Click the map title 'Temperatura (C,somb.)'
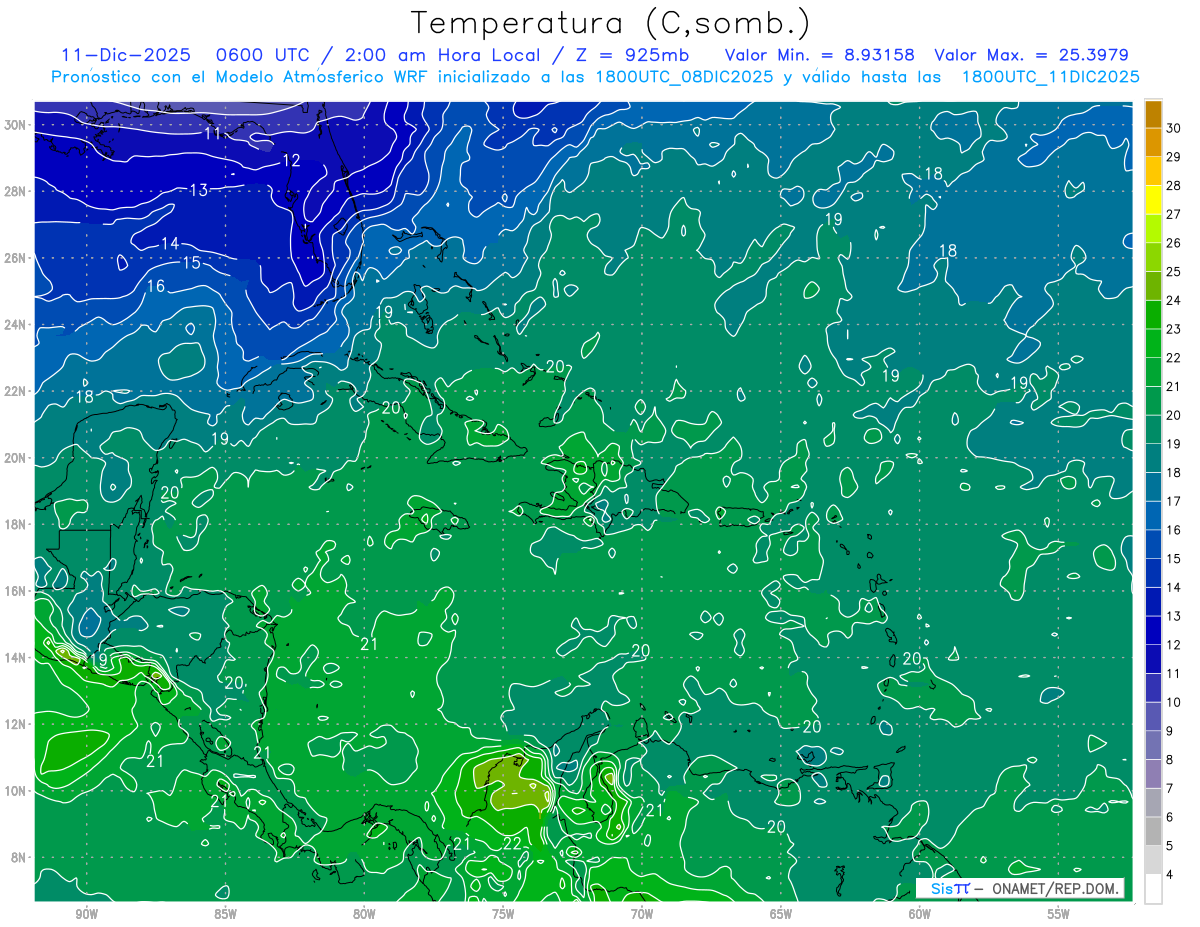 [611, 22]
